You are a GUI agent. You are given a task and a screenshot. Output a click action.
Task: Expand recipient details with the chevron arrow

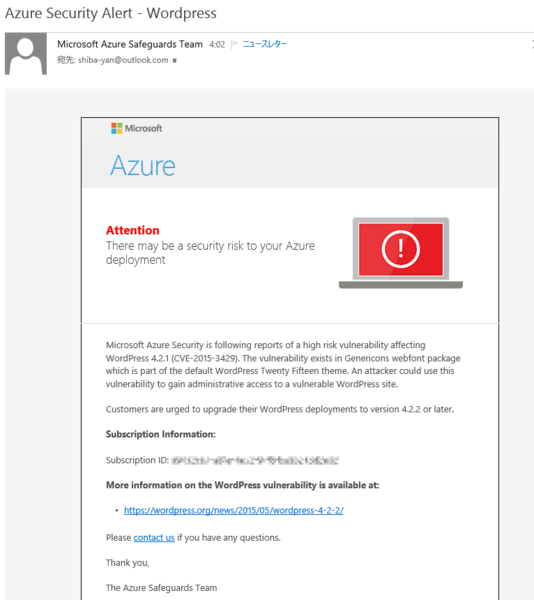[174, 60]
